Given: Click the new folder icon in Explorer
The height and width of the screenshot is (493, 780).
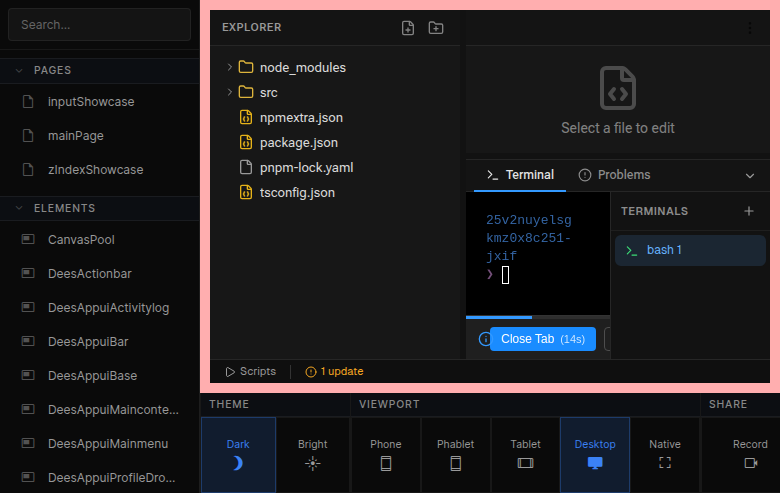Looking at the screenshot, I should (x=436, y=28).
